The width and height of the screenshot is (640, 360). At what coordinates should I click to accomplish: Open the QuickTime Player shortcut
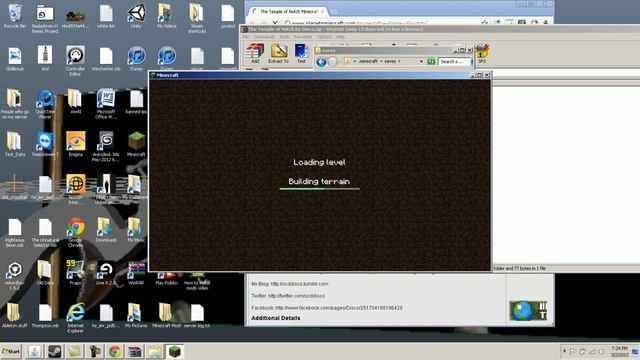pos(45,104)
